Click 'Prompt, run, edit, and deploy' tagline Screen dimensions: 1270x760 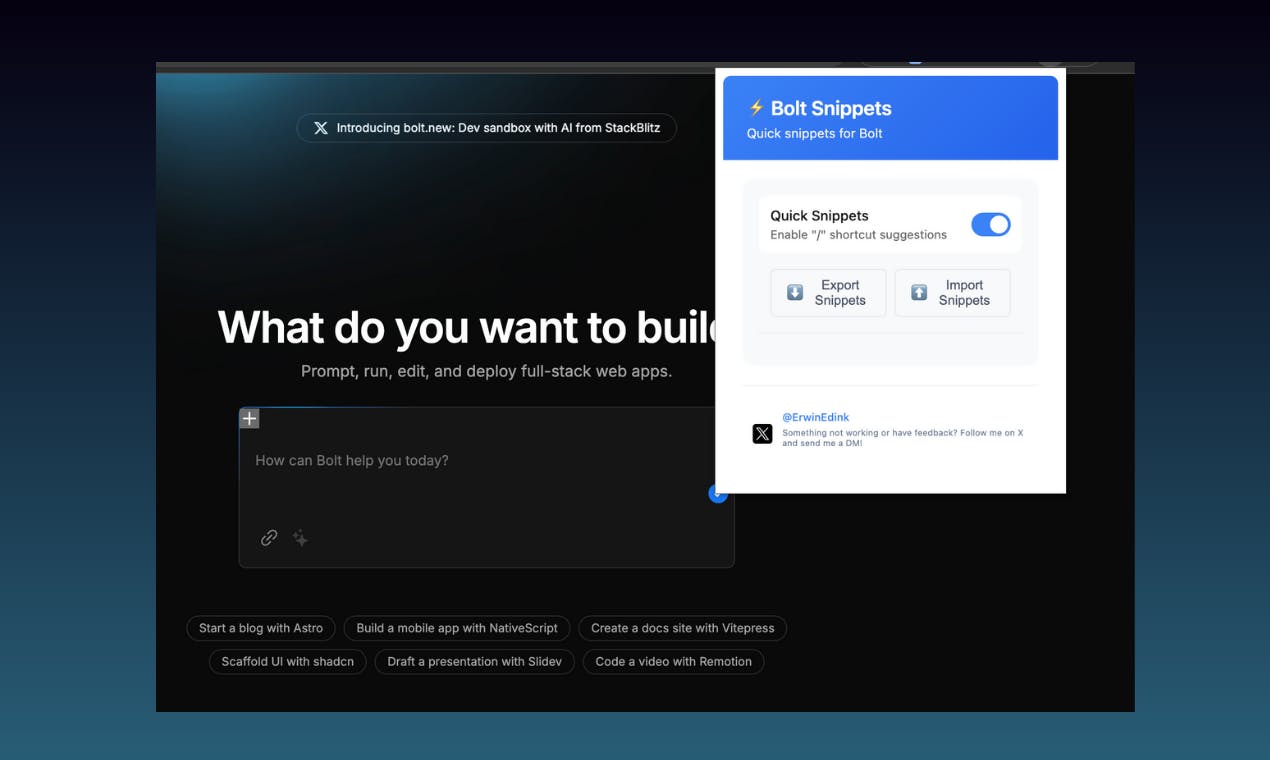486,371
